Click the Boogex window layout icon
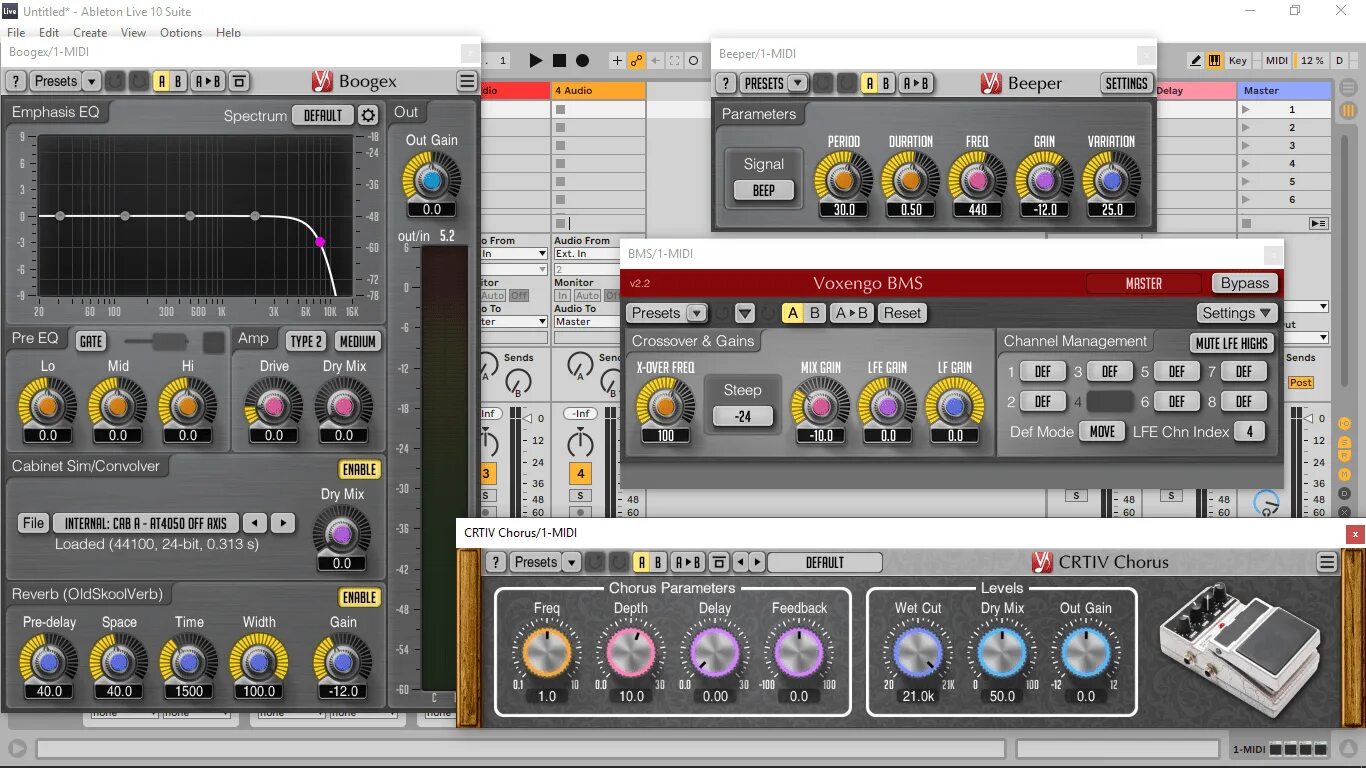Viewport: 1366px width, 768px height. coord(238,81)
